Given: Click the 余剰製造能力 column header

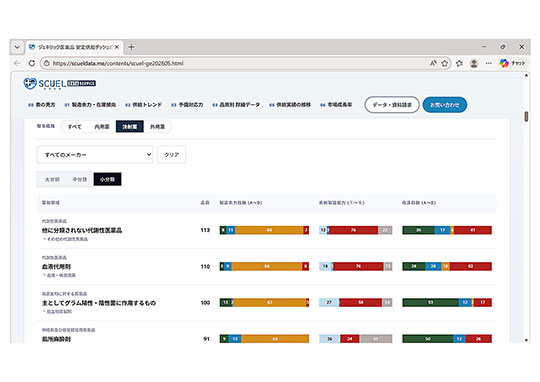Looking at the screenshot, I should (341, 203).
